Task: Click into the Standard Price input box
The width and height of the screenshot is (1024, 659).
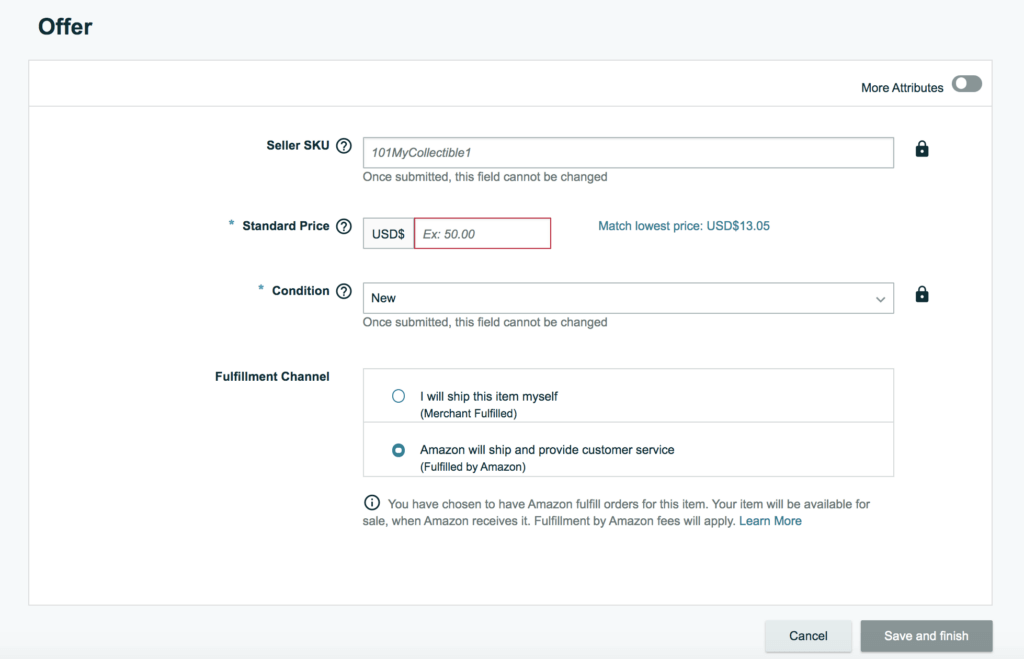Action: tap(482, 234)
